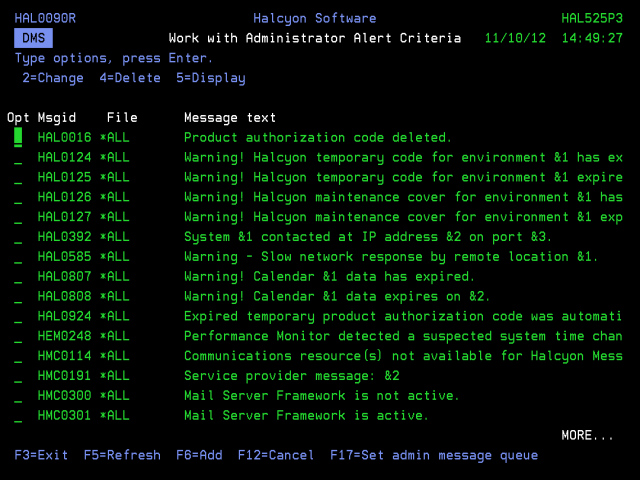Click the Opt field for HAL0392
Screen dimensions: 640x480
(18, 237)
